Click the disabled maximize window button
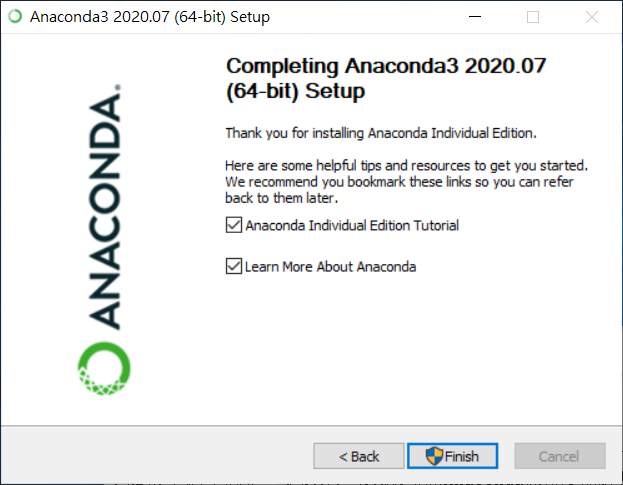 (x=533, y=17)
